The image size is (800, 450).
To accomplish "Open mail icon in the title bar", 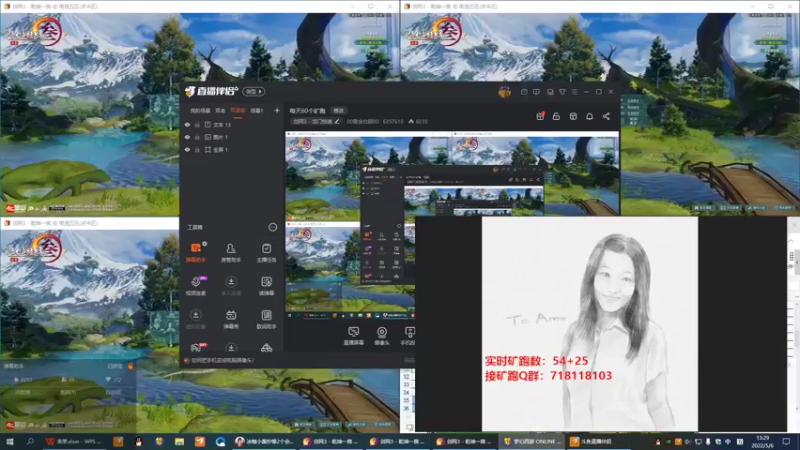I will coord(524,92).
